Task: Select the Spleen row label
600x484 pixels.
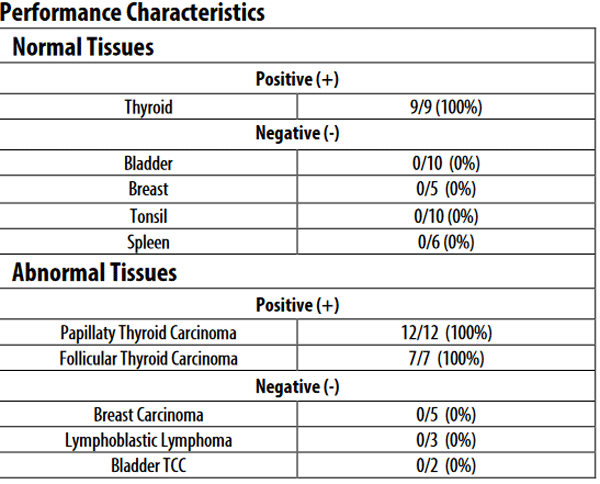Action: pyautogui.click(x=148, y=242)
